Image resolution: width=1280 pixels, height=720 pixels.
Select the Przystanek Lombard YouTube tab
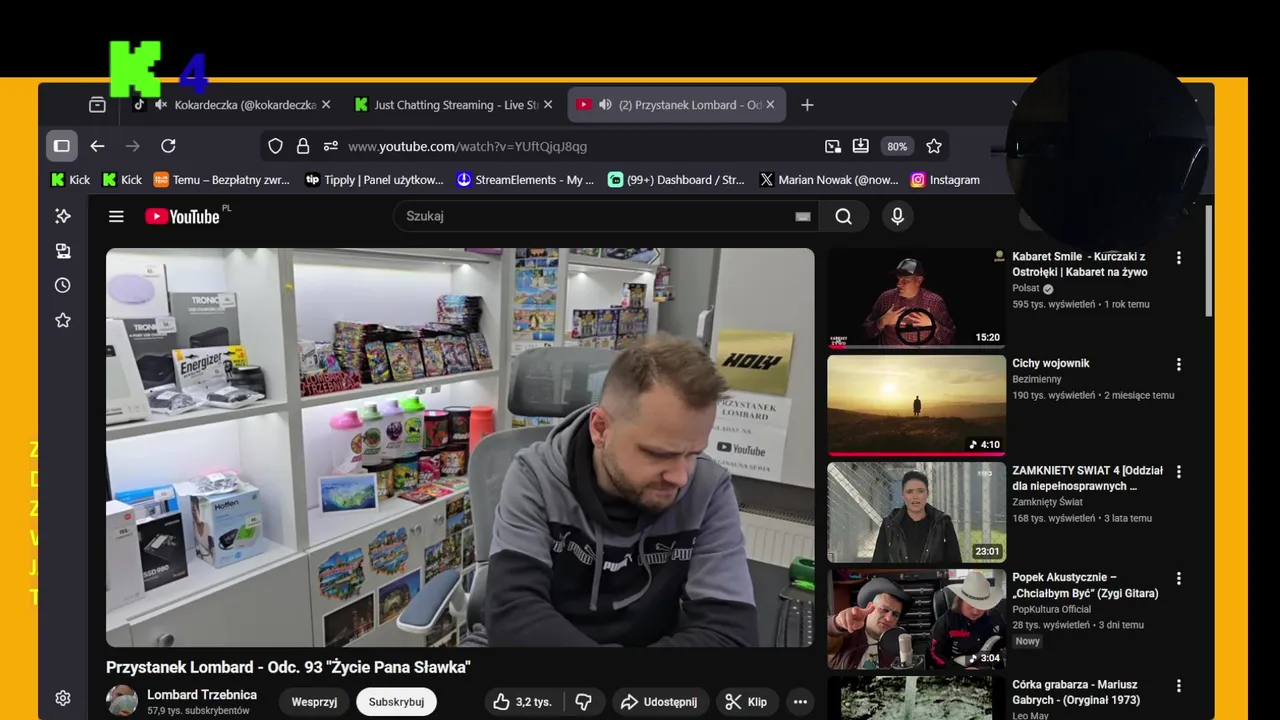tap(677, 105)
